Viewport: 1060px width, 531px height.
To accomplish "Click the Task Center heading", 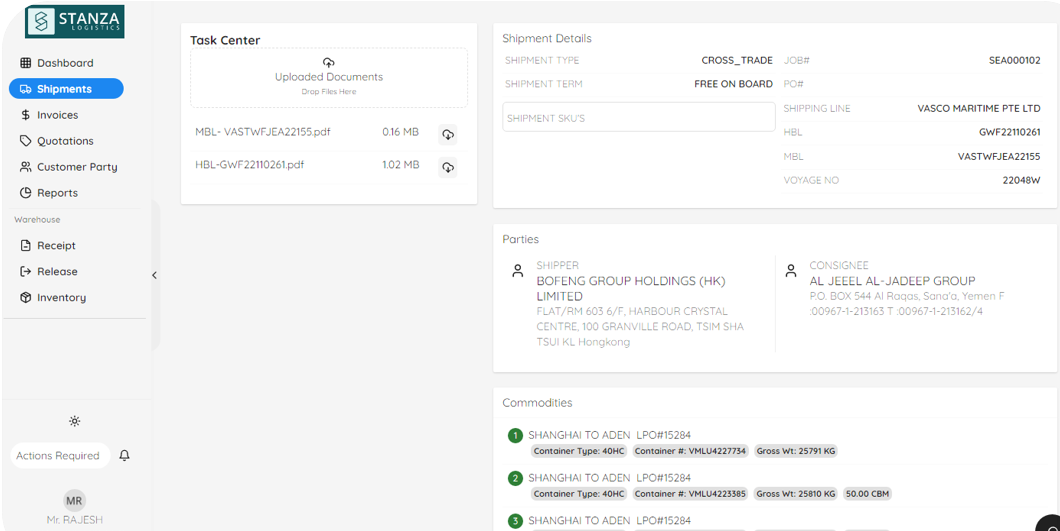I will pos(225,40).
